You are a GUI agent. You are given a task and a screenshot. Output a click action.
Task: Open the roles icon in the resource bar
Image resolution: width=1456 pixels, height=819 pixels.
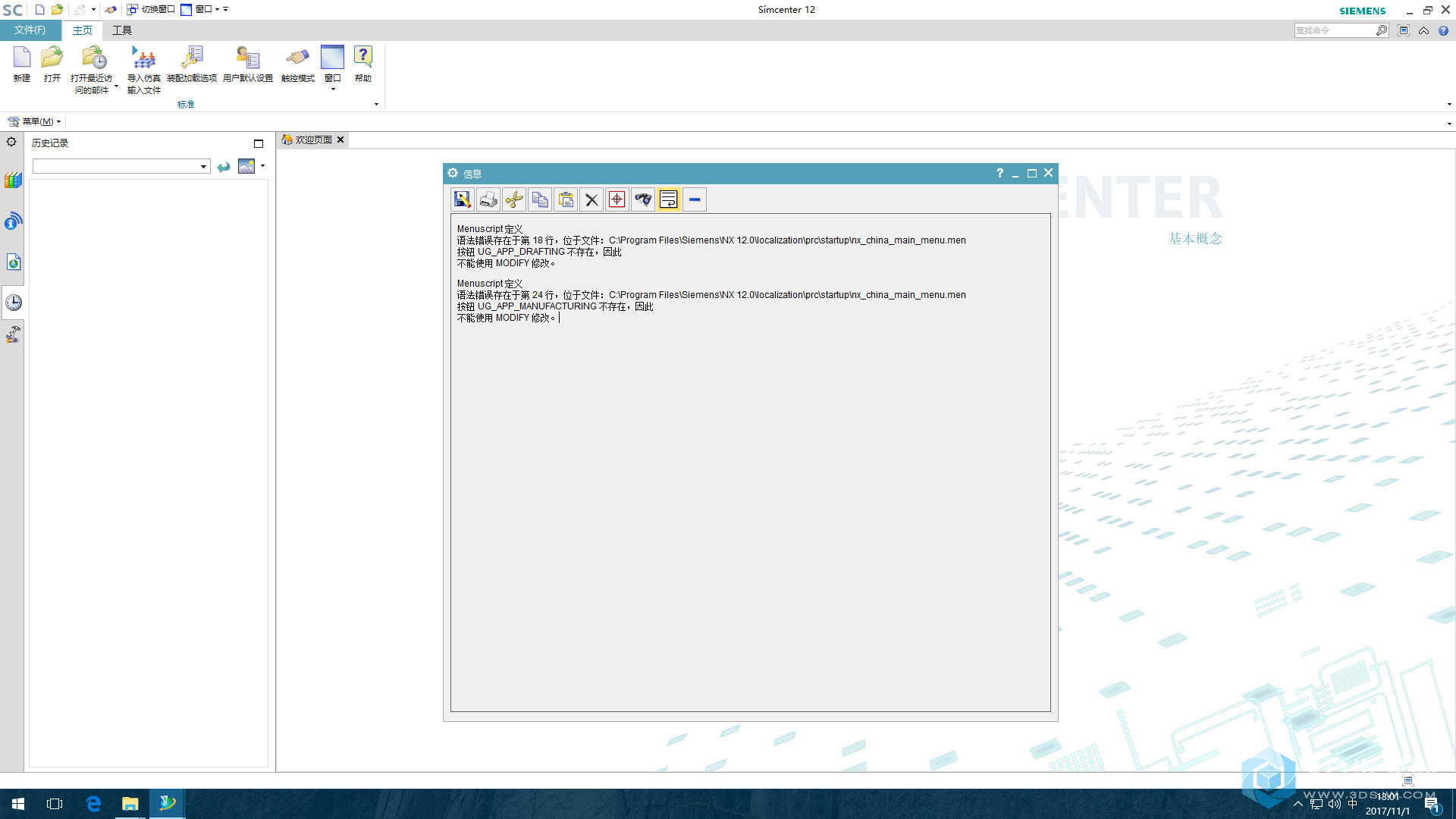point(13,334)
